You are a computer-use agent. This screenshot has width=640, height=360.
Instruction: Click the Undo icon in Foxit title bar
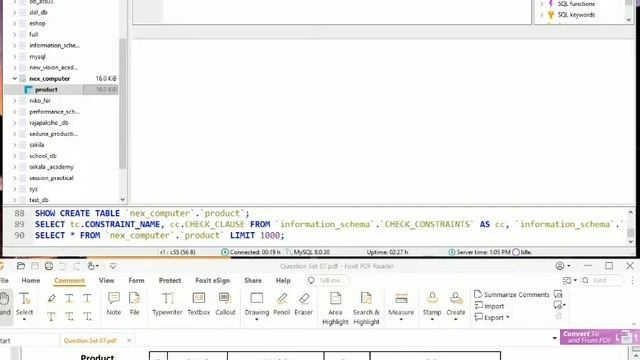(62, 266)
